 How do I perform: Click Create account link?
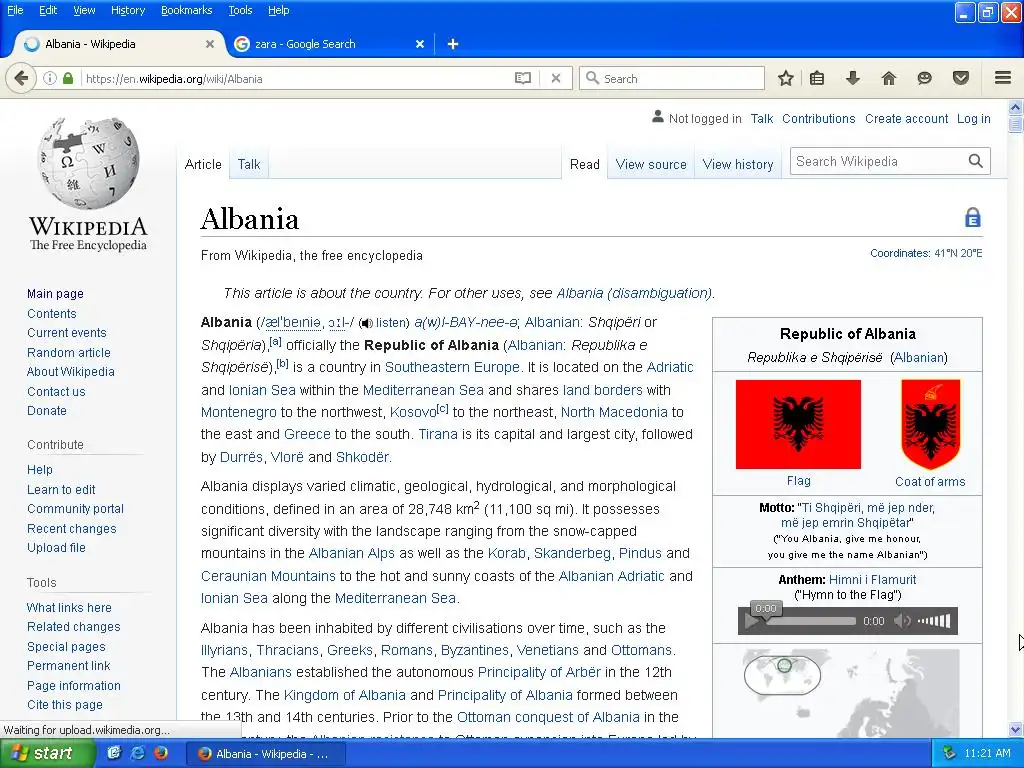coord(906,119)
